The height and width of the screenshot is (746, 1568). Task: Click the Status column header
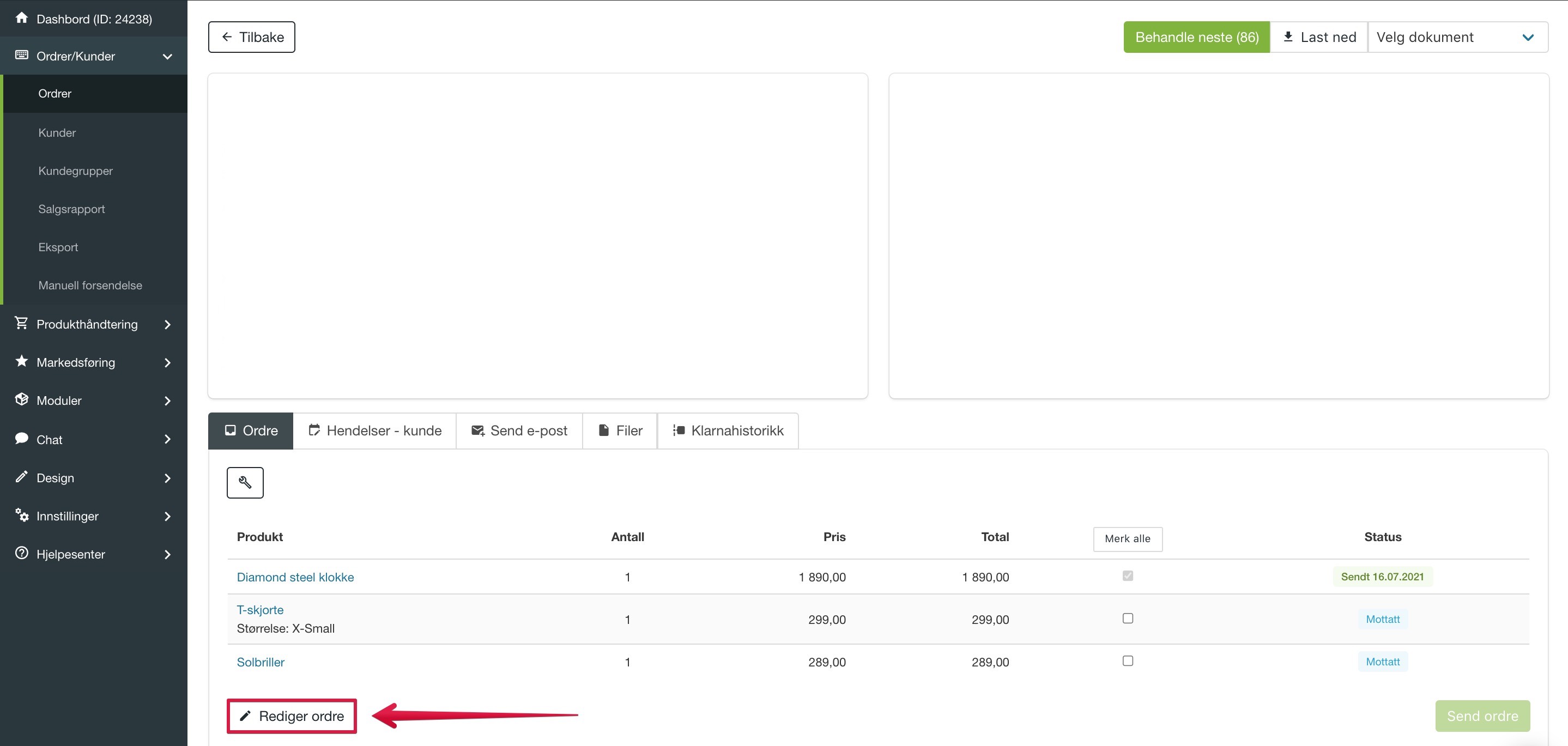pos(1382,537)
